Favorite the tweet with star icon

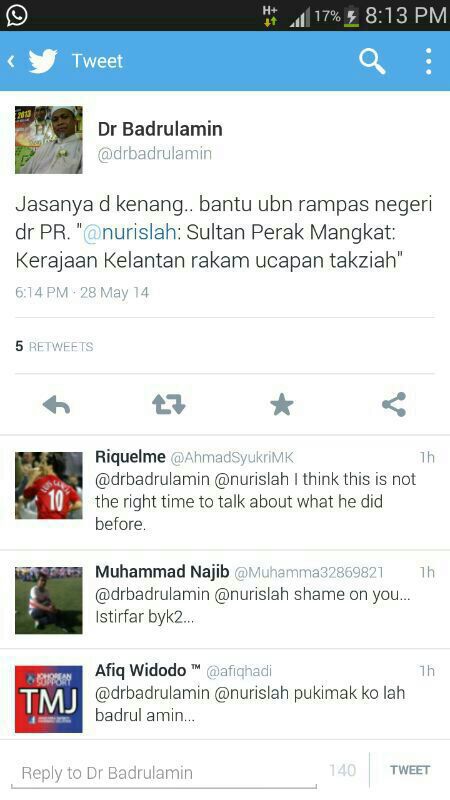click(x=282, y=405)
